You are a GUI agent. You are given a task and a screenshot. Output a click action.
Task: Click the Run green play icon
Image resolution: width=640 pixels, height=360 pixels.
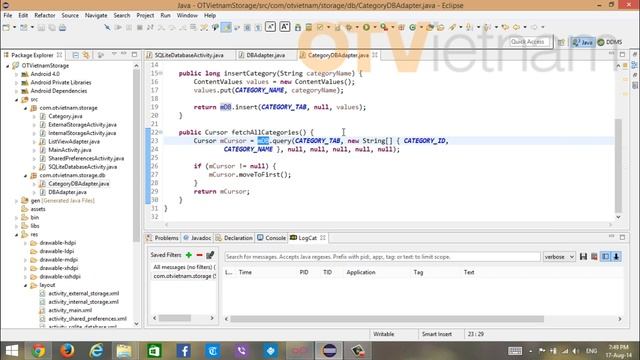click(x=366, y=27)
